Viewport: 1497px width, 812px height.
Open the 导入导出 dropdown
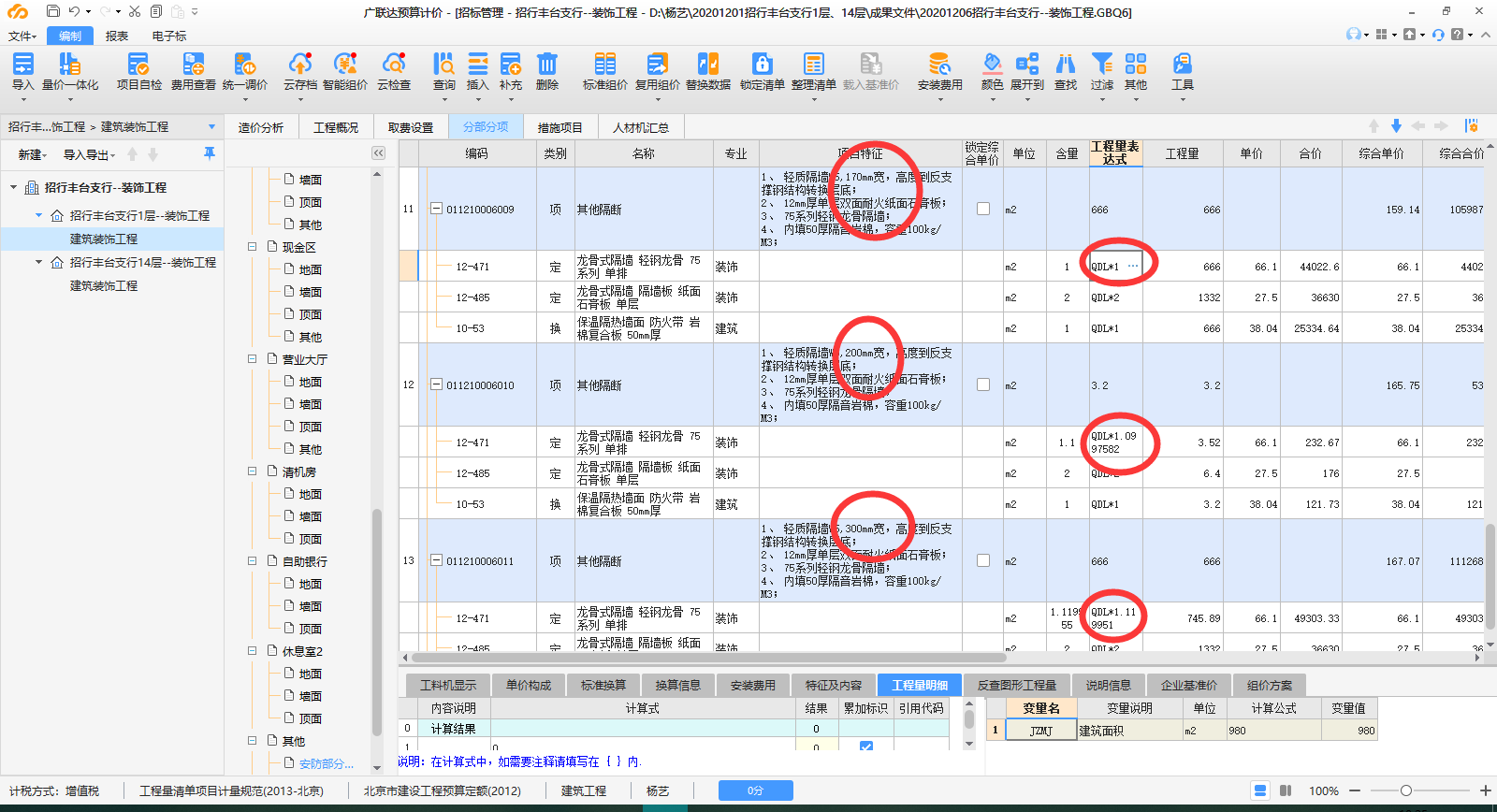coord(89,154)
